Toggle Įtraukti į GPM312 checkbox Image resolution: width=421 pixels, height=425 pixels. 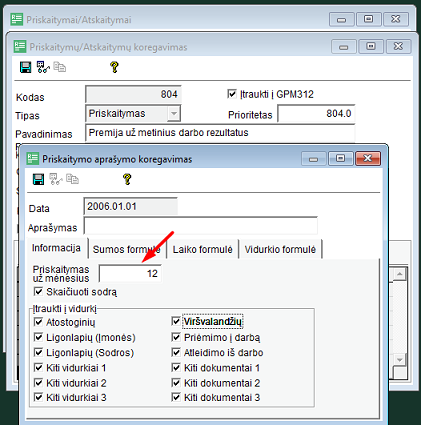pyautogui.click(x=232, y=94)
